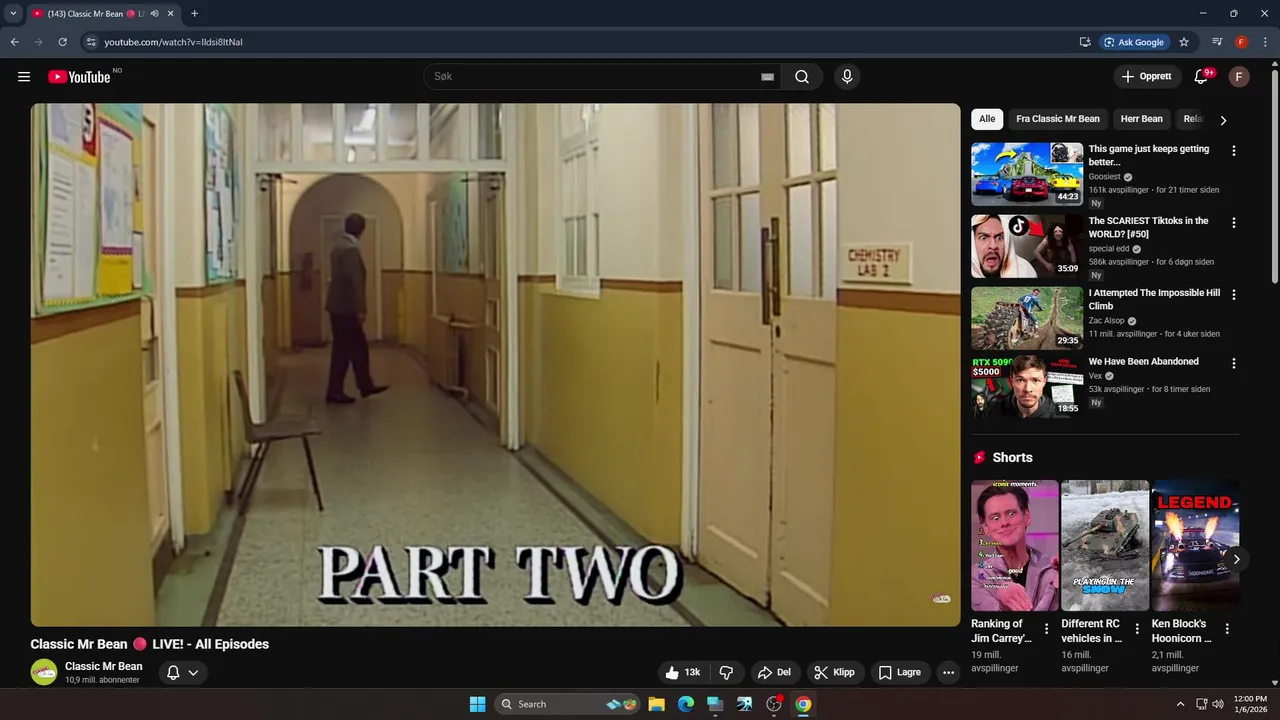
Task: Reload the page
Action: 62,42
